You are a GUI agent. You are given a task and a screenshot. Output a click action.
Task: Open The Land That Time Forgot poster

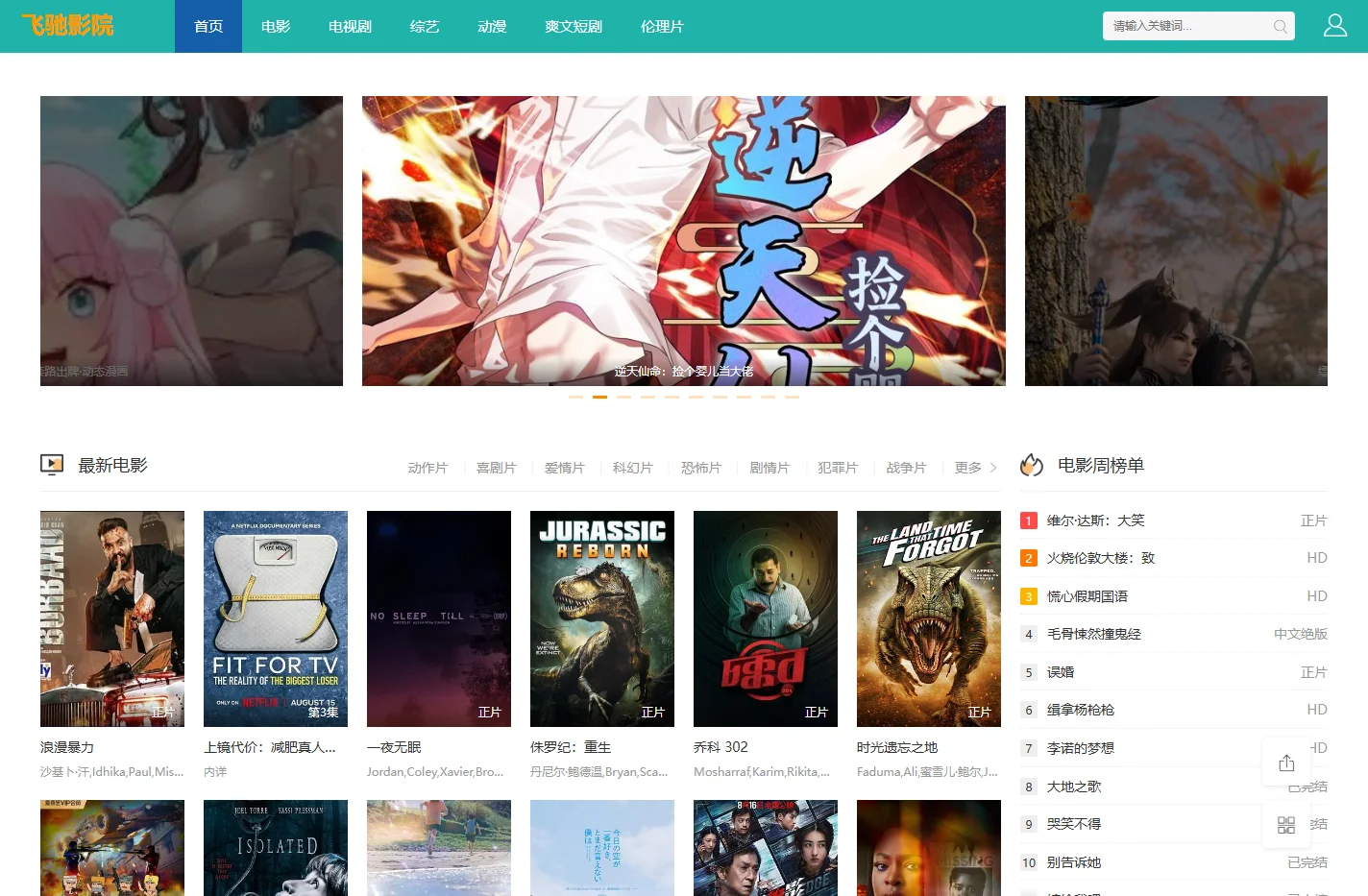(929, 618)
